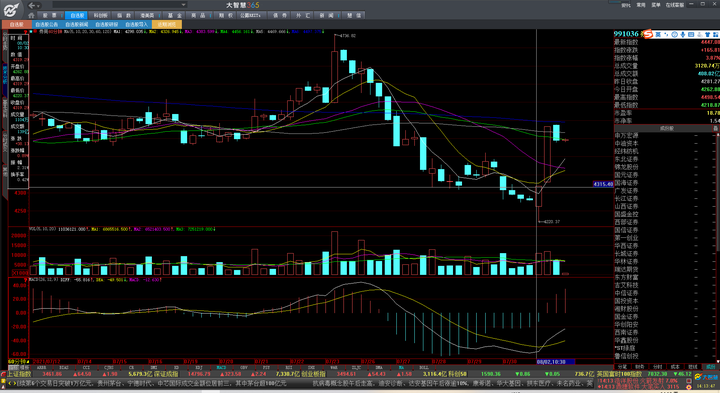720x393 pixels.
Task: Open the 债券 main tab
Action: click(280, 15)
